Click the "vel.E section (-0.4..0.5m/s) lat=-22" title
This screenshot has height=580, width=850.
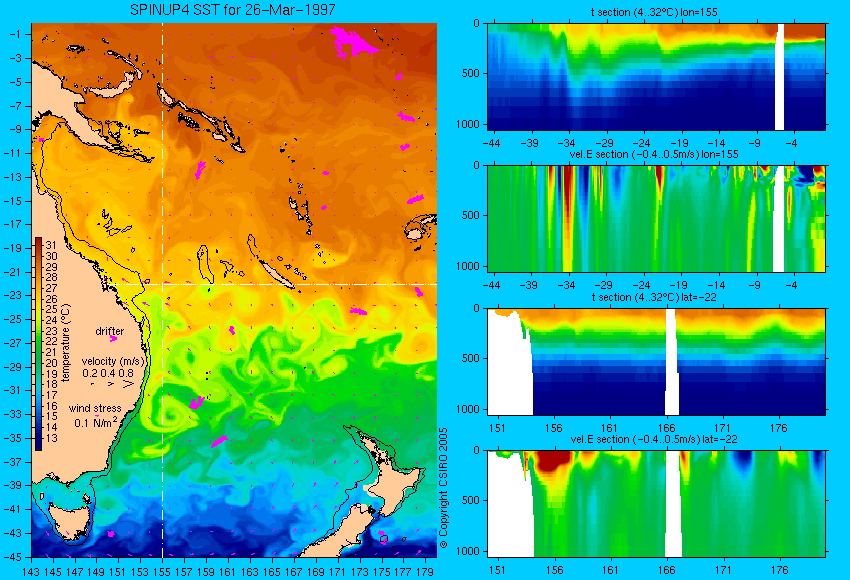tap(654, 439)
